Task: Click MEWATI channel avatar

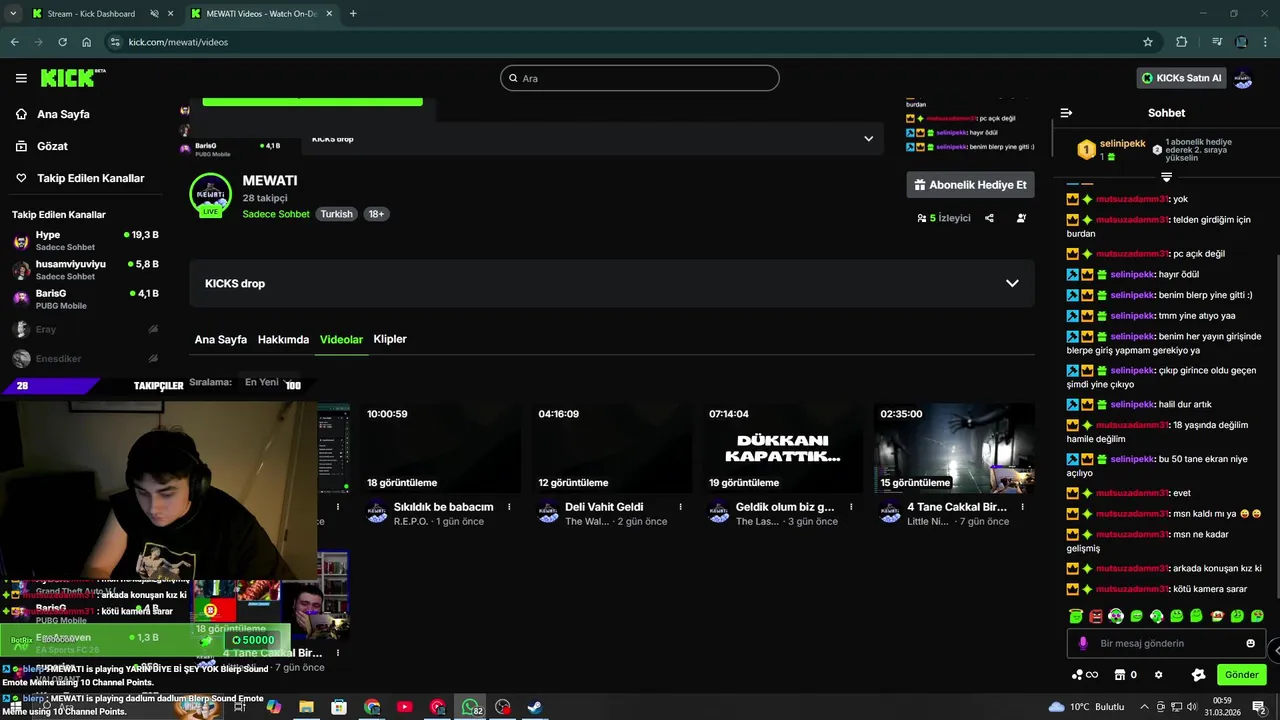Action: pos(210,195)
